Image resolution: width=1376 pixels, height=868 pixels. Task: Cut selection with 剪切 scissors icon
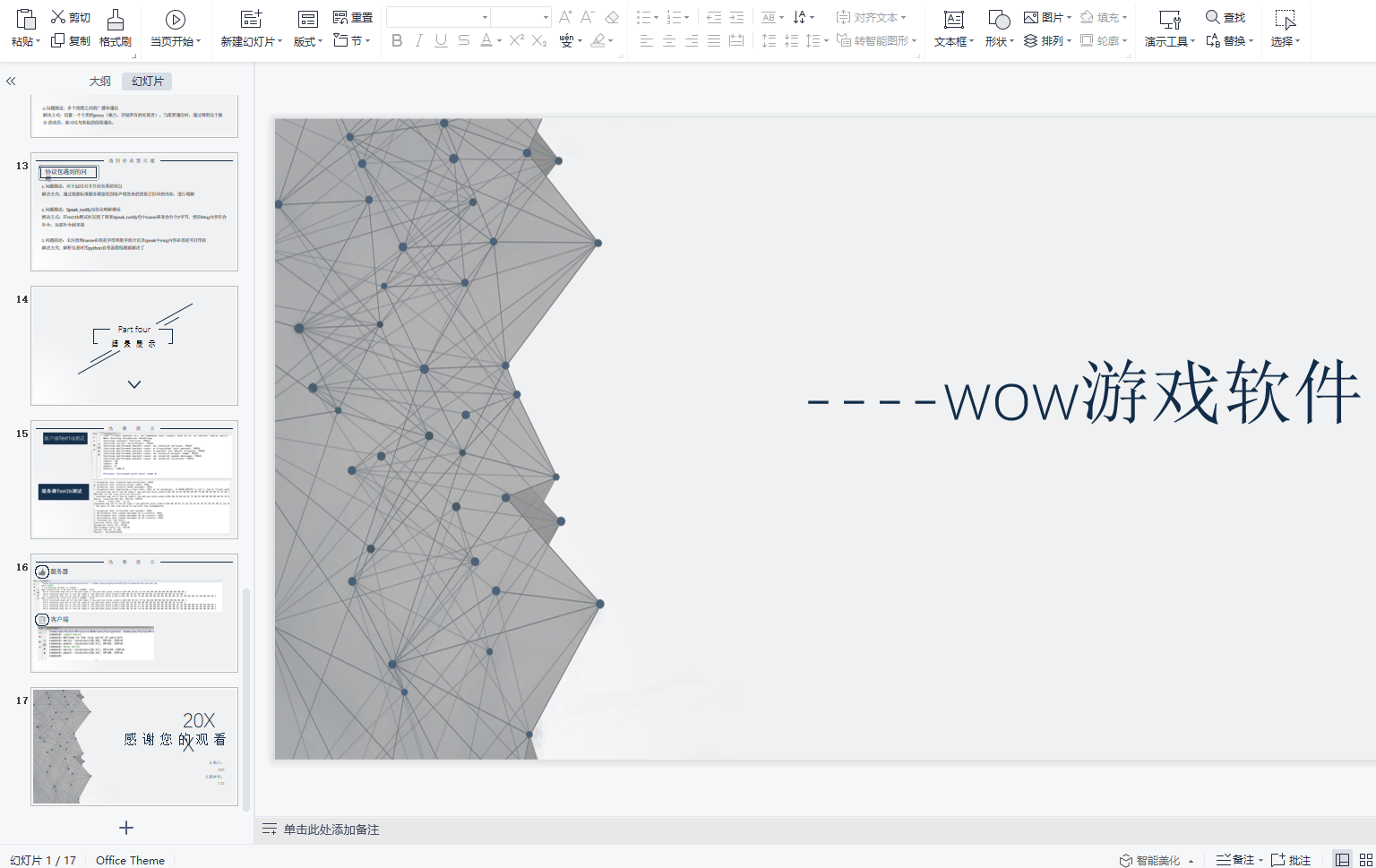coord(58,17)
